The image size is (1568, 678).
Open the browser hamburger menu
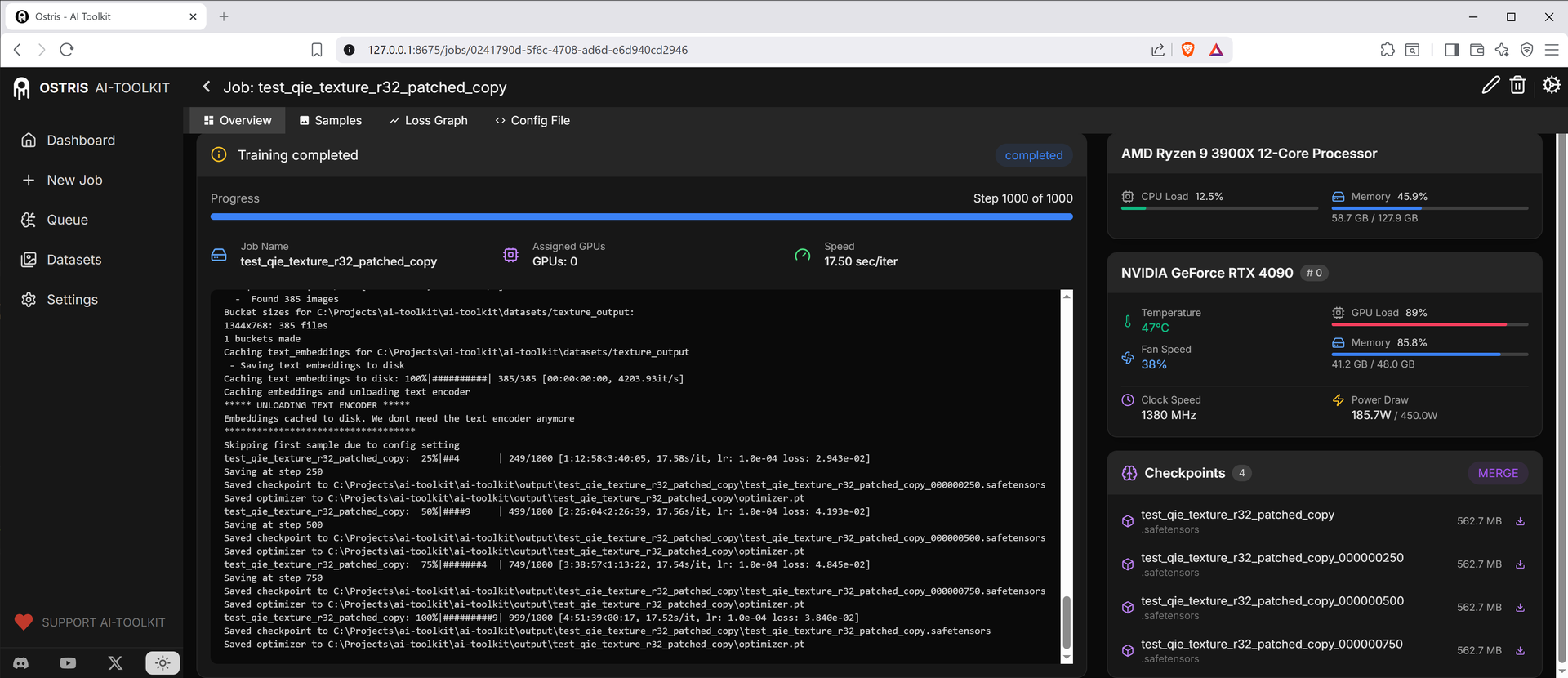(x=1552, y=50)
